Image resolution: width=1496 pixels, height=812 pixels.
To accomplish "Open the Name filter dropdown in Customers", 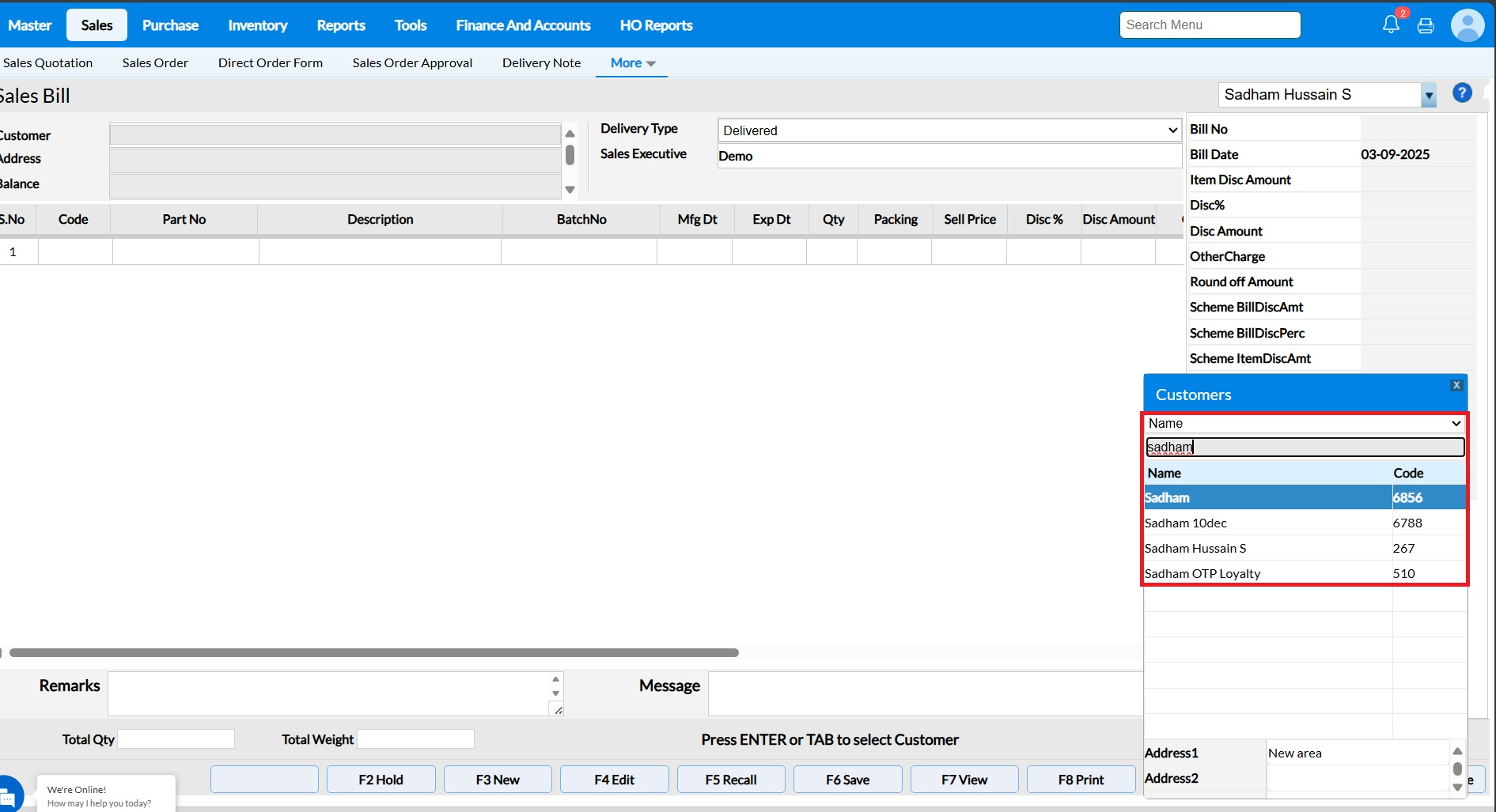I will tap(1305, 424).
